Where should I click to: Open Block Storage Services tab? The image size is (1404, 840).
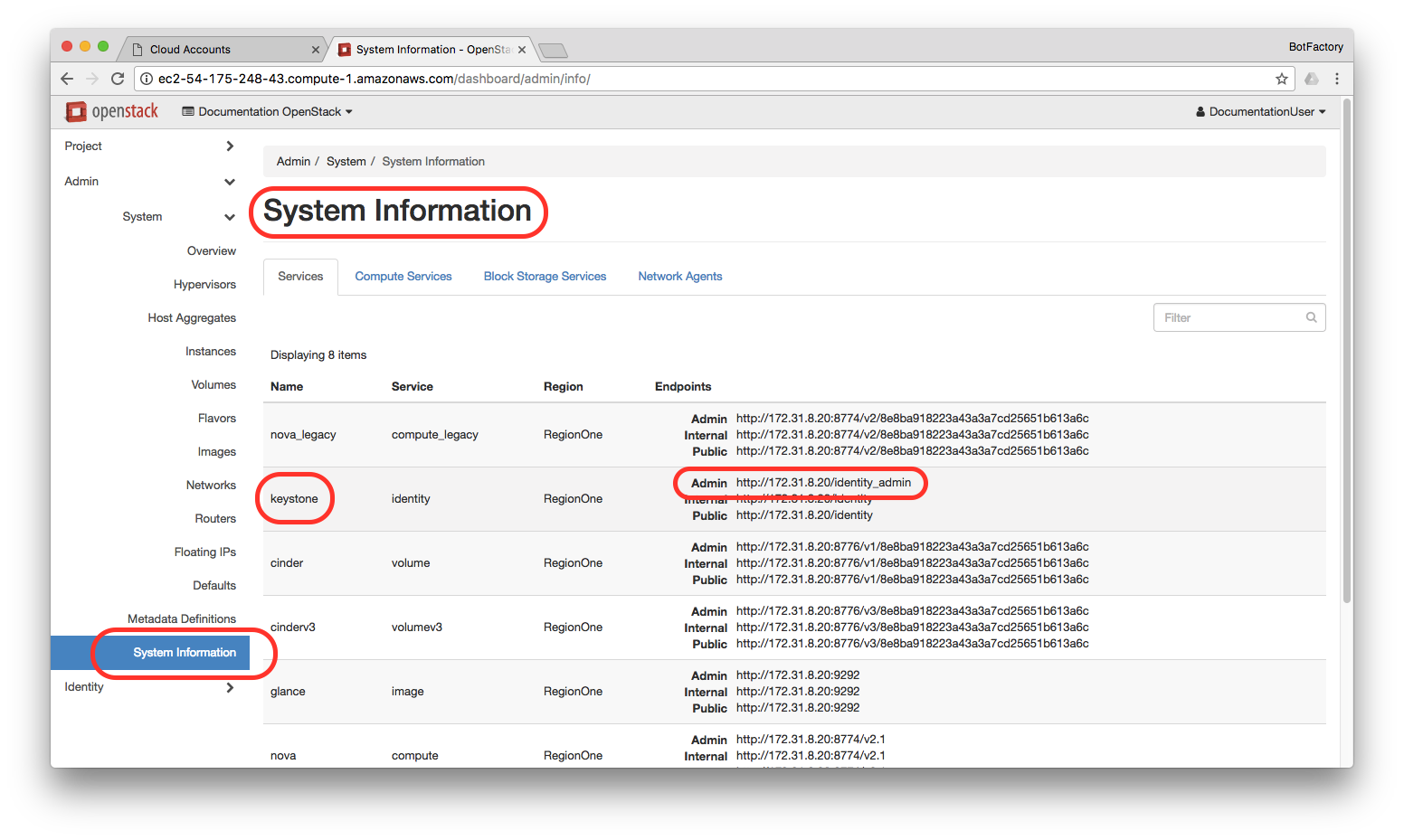tap(545, 277)
